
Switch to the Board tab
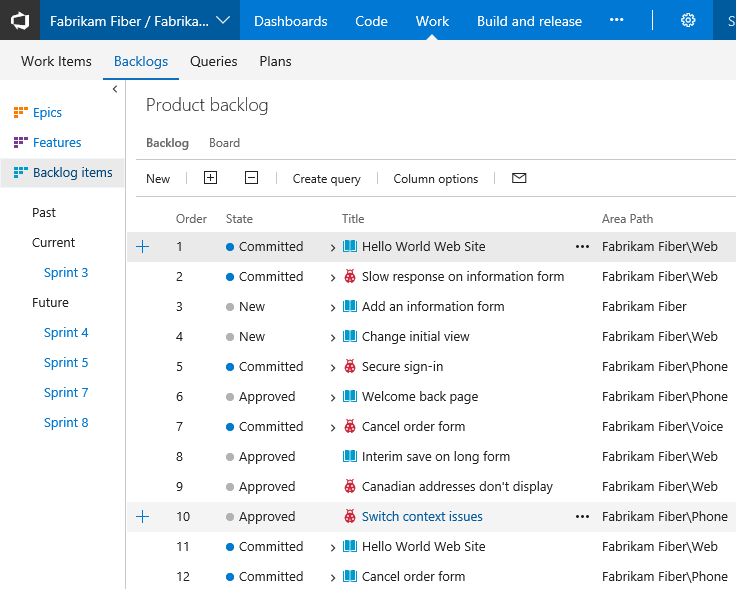(224, 143)
